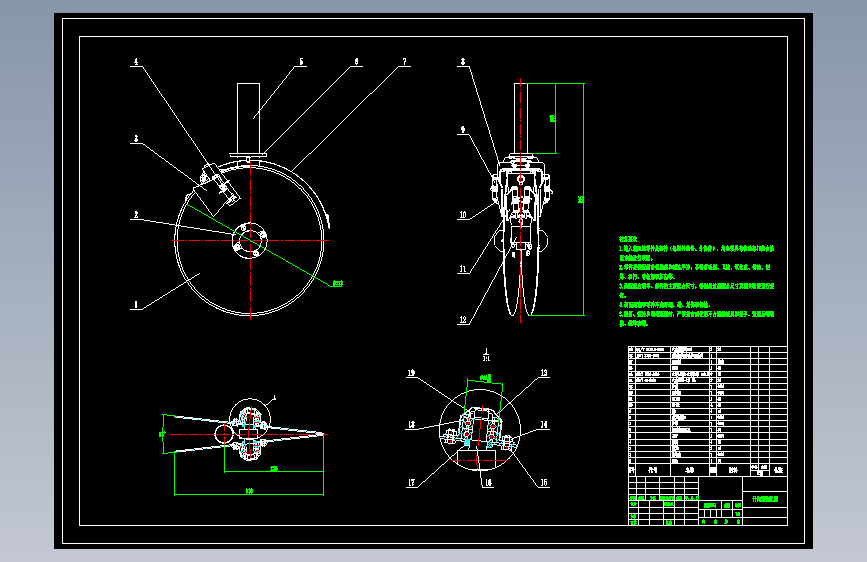The image size is (867, 562).
Task: Select callout number 6 label
Action: point(356,62)
